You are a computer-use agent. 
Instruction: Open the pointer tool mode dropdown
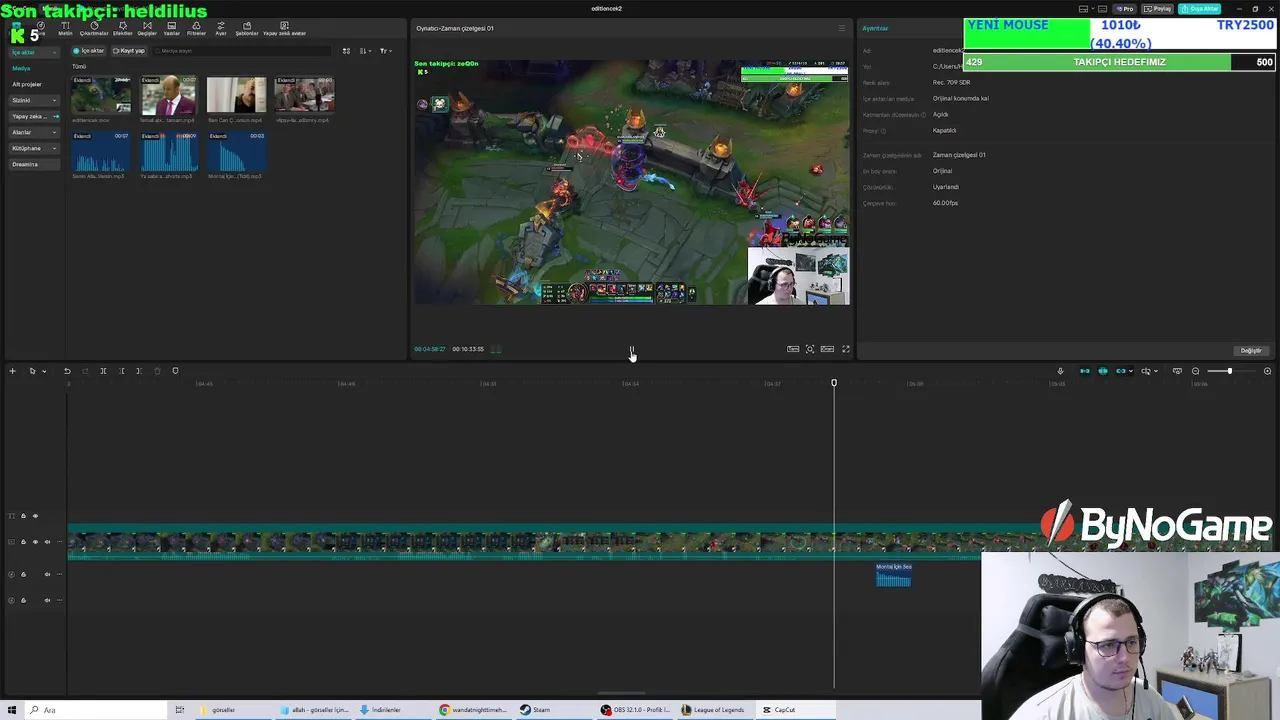44,371
